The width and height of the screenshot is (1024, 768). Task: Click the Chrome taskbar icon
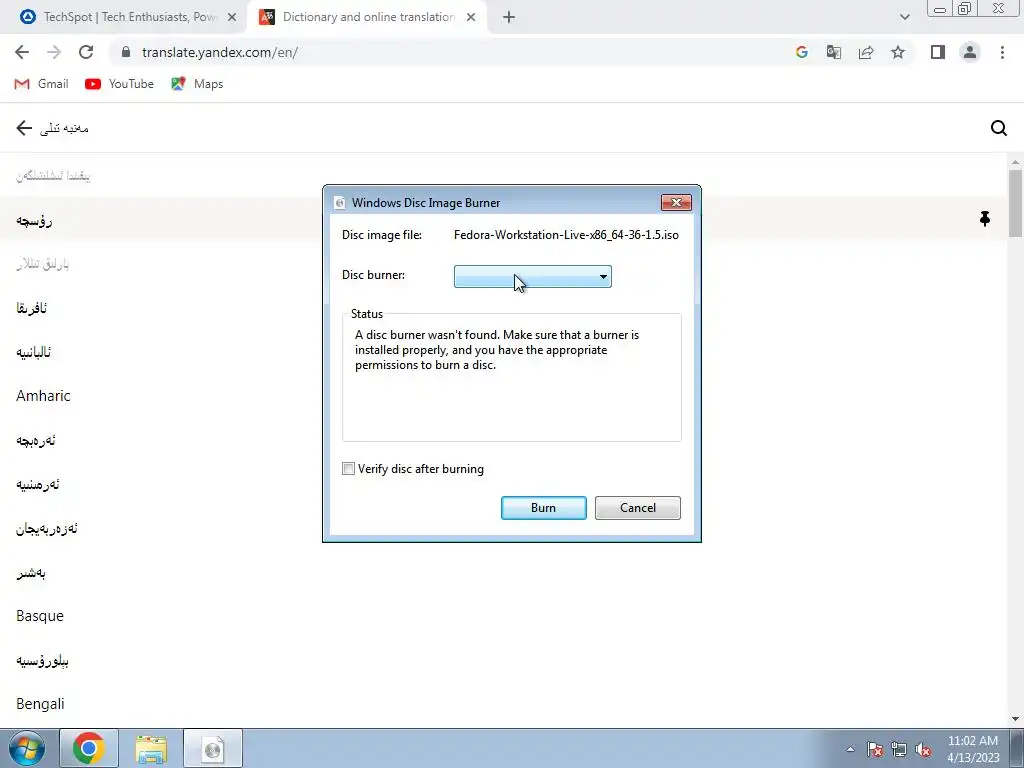89,748
